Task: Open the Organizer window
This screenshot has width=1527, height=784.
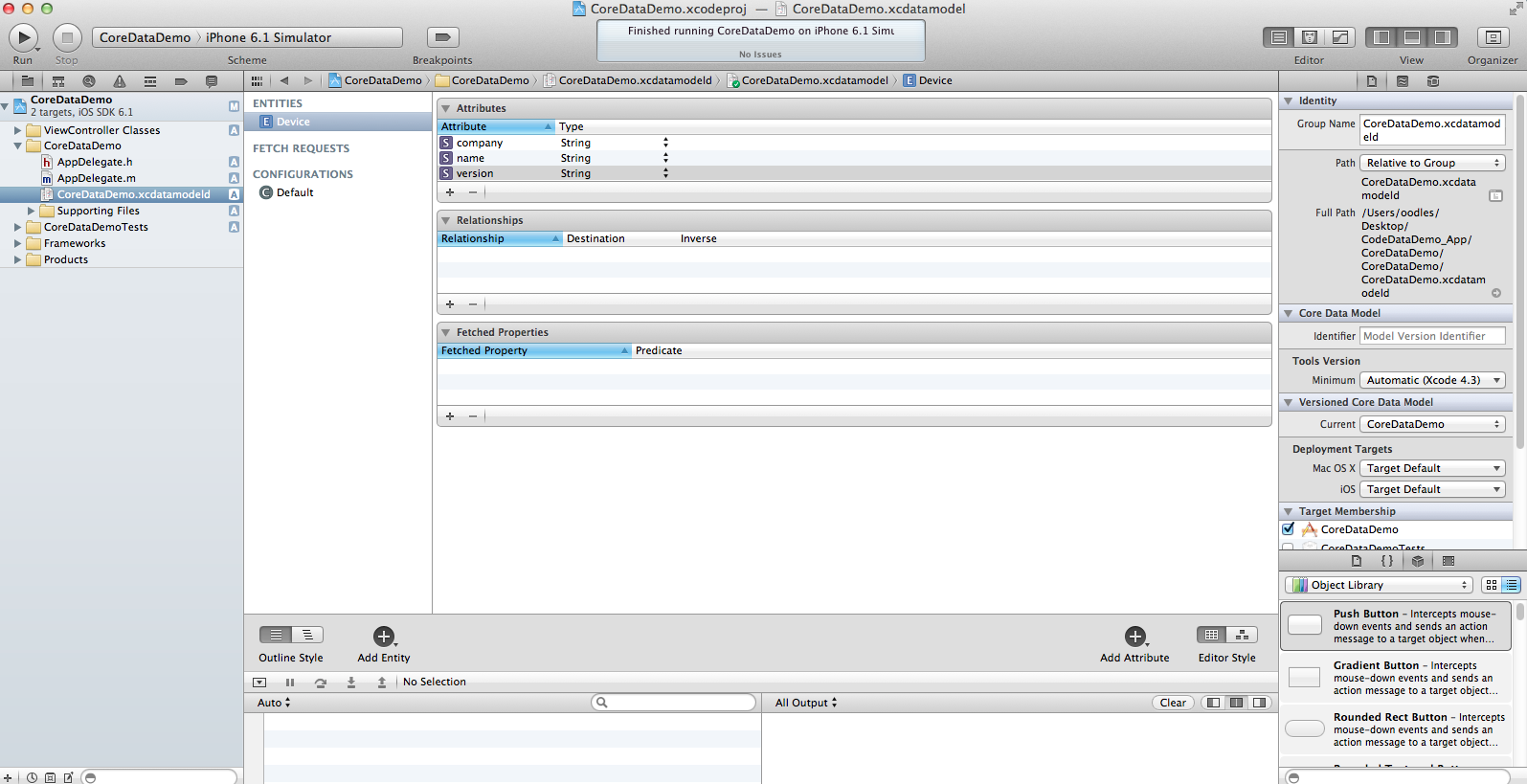Action: pos(1492,37)
